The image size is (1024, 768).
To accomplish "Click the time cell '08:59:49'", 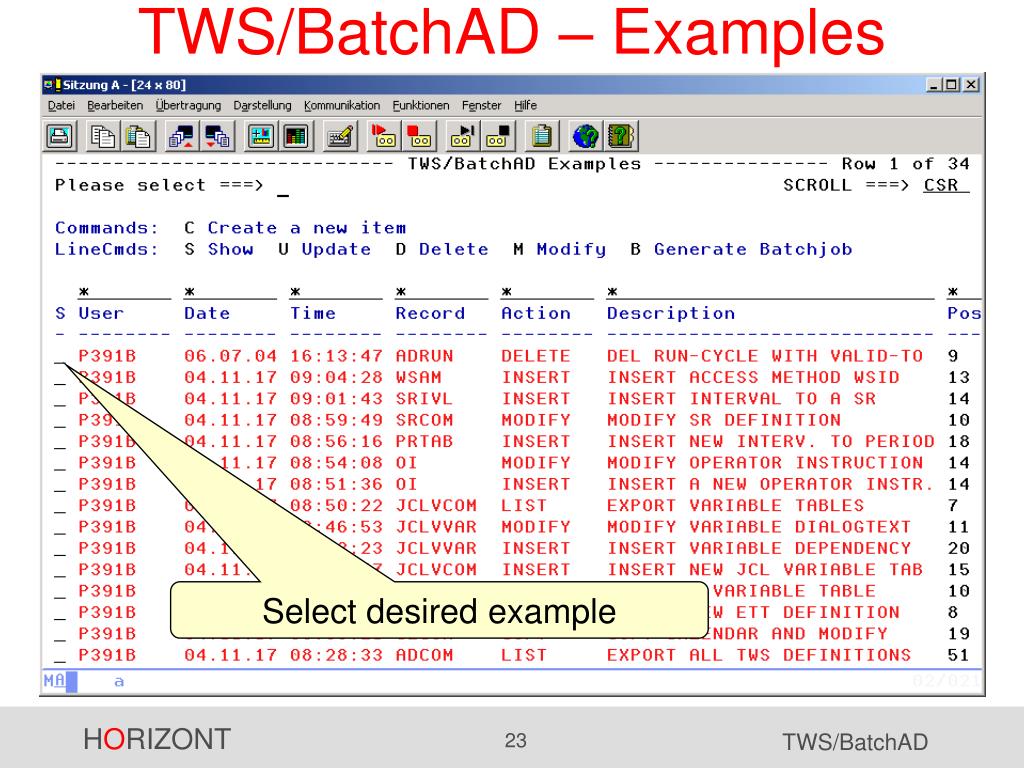I will click(x=336, y=421).
